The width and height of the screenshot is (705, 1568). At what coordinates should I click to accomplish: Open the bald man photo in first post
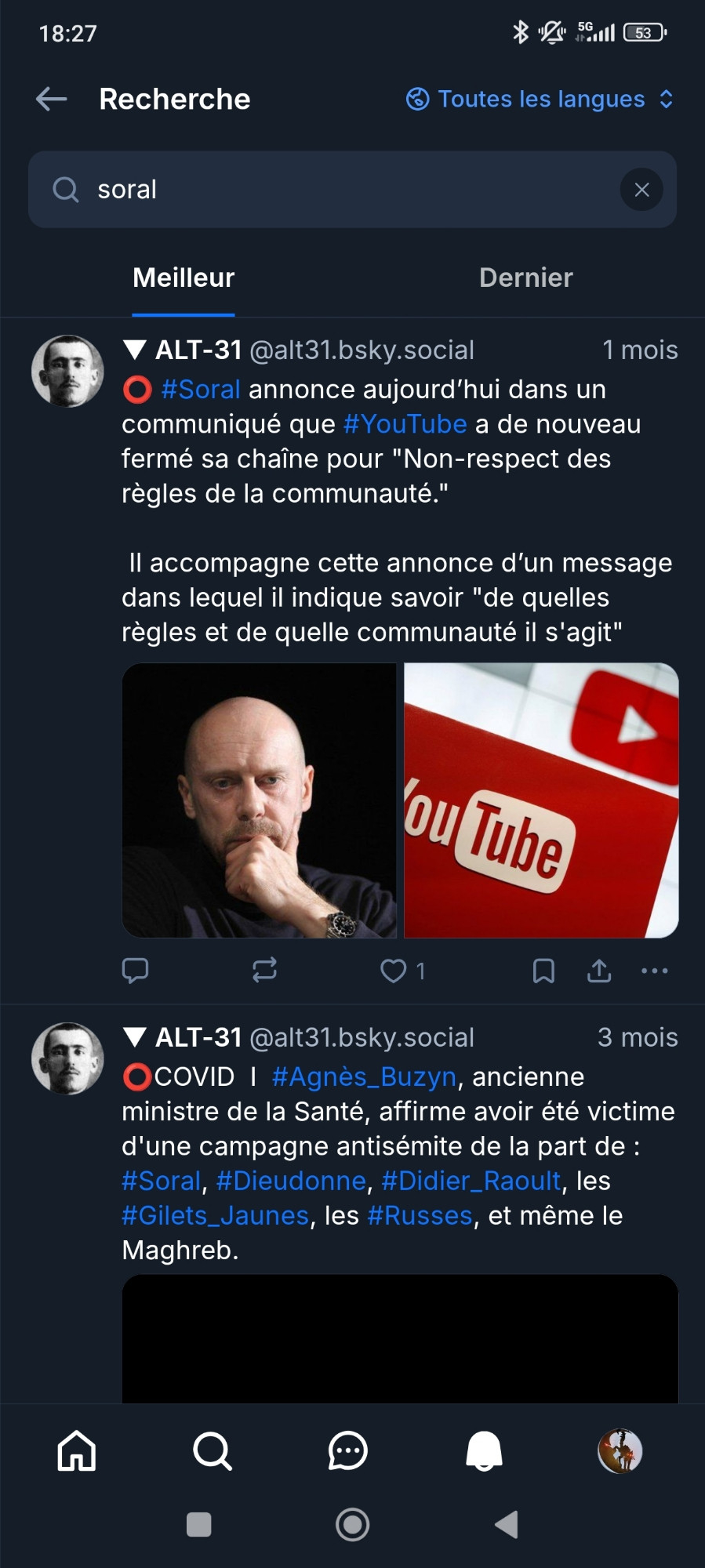260,800
